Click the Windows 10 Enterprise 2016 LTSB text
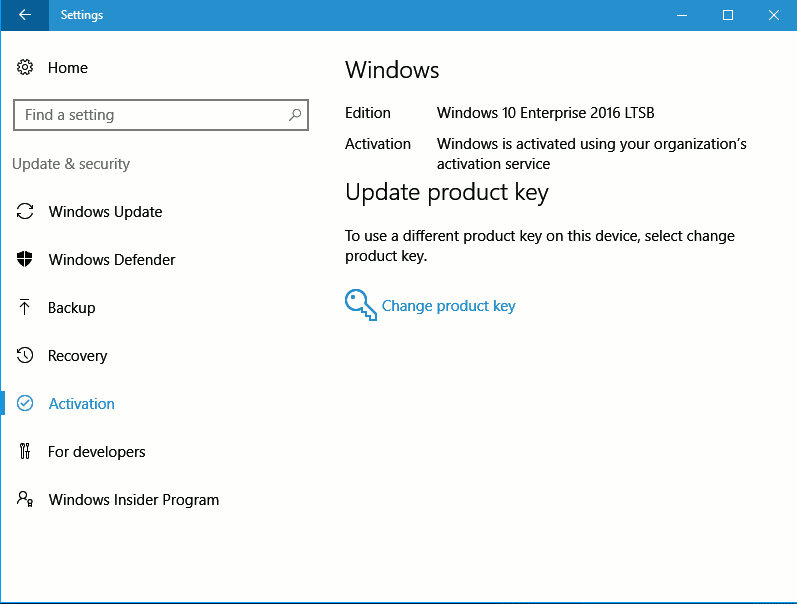Viewport: 797px width, 604px height. click(x=545, y=112)
